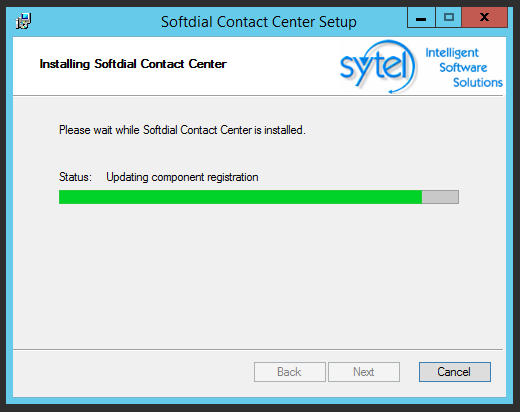
Task: Click the gray unfilled end of progress bar
Action: tap(440, 197)
